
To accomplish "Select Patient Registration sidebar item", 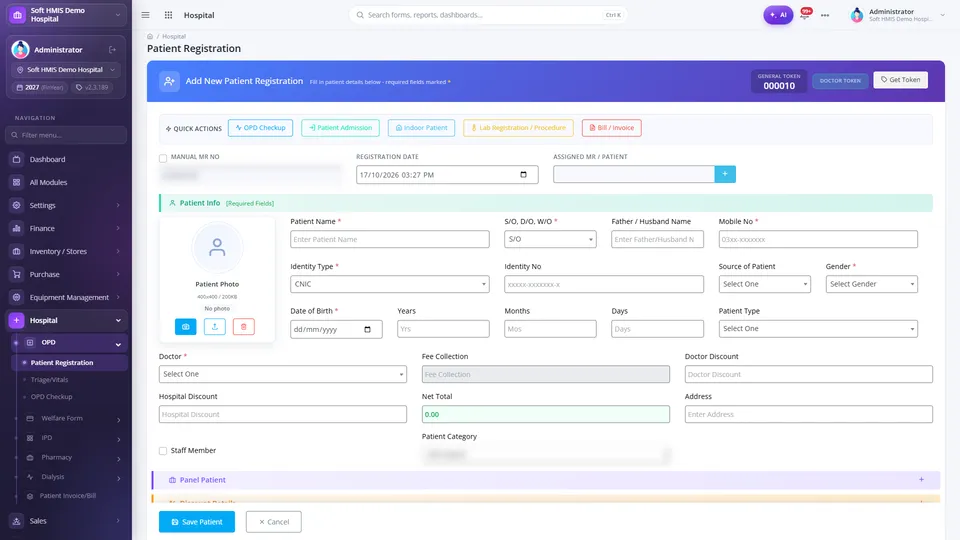I will [x=70, y=362].
